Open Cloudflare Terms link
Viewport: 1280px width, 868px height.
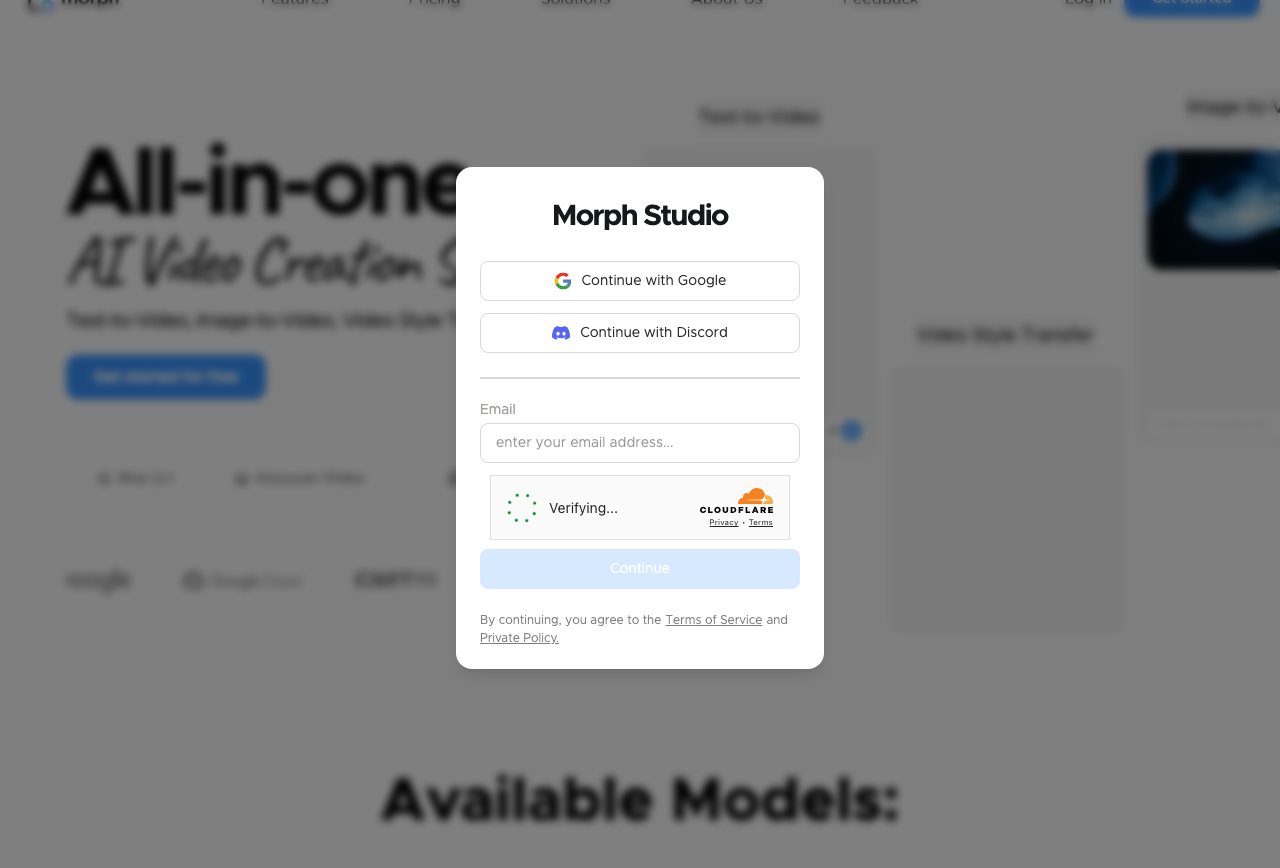(761, 523)
